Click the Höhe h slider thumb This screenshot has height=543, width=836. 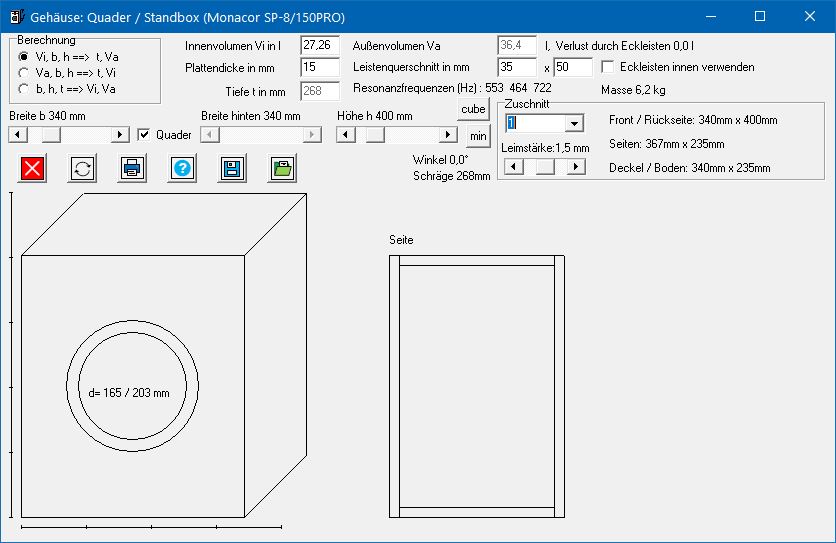375,134
